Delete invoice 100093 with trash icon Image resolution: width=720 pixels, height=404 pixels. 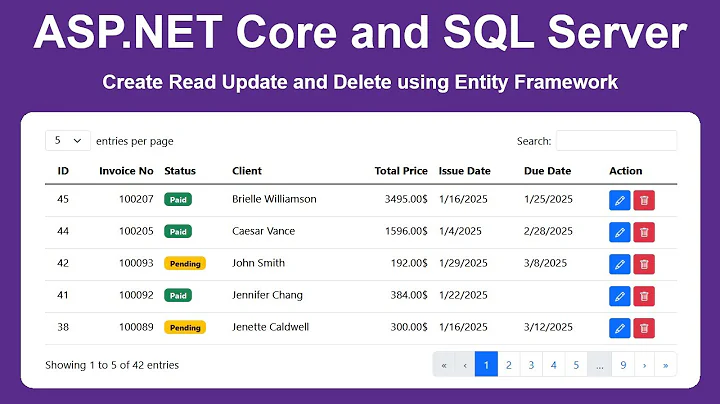(x=644, y=264)
